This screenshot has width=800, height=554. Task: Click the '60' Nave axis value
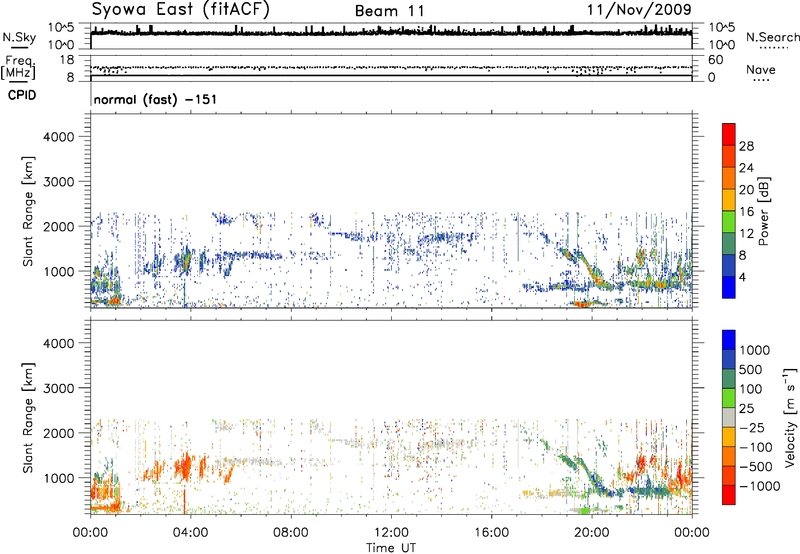click(715, 60)
